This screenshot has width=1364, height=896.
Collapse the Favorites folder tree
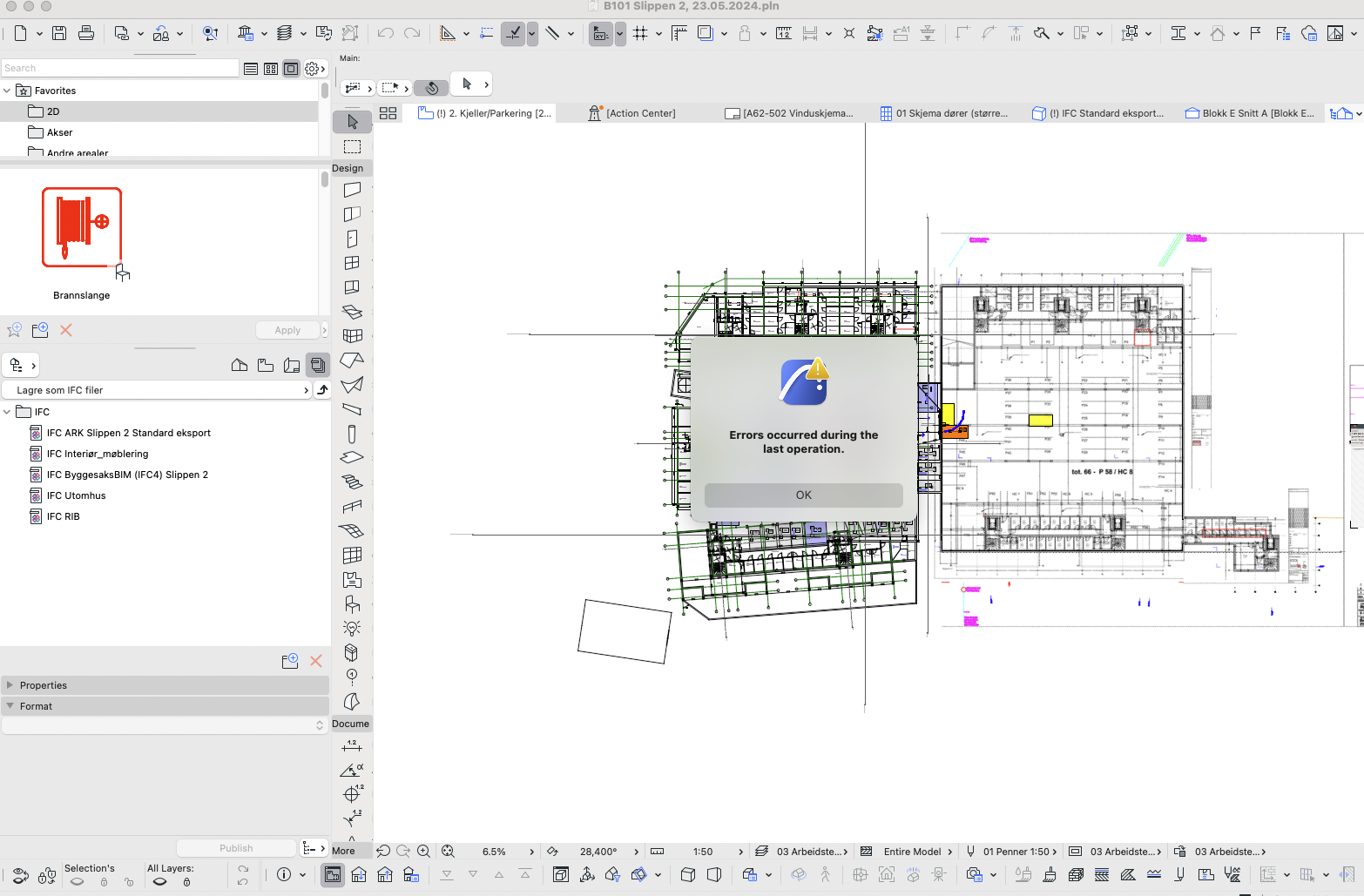(x=8, y=91)
